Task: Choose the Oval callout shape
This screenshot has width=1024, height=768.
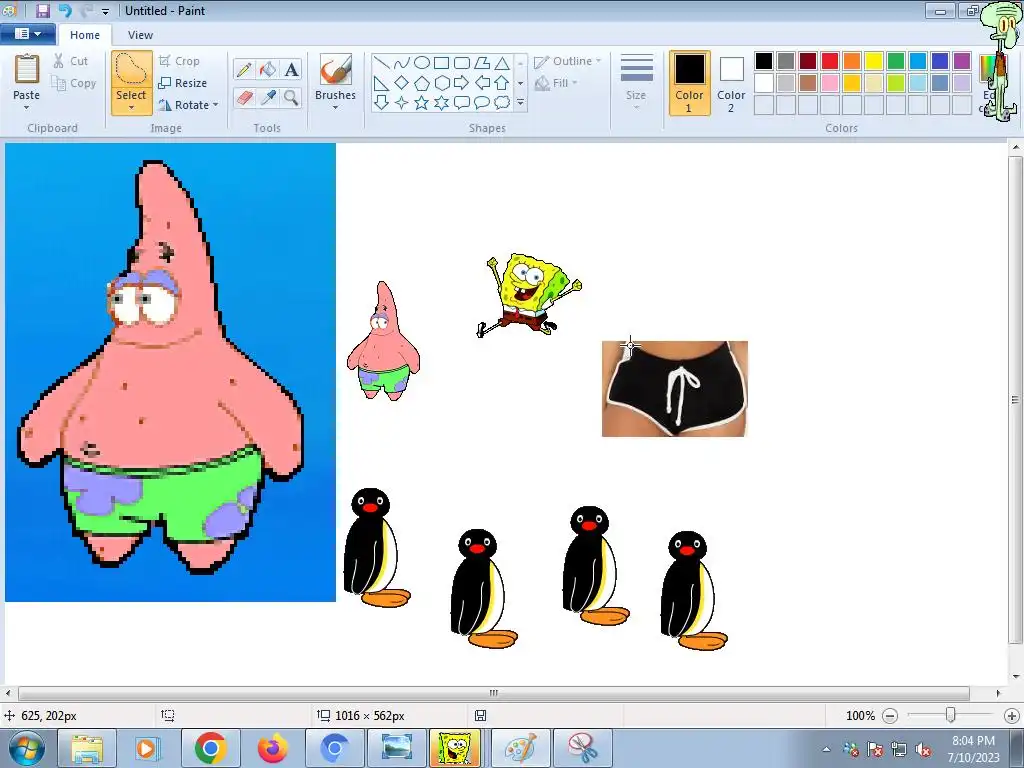Action: click(x=482, y=103)
